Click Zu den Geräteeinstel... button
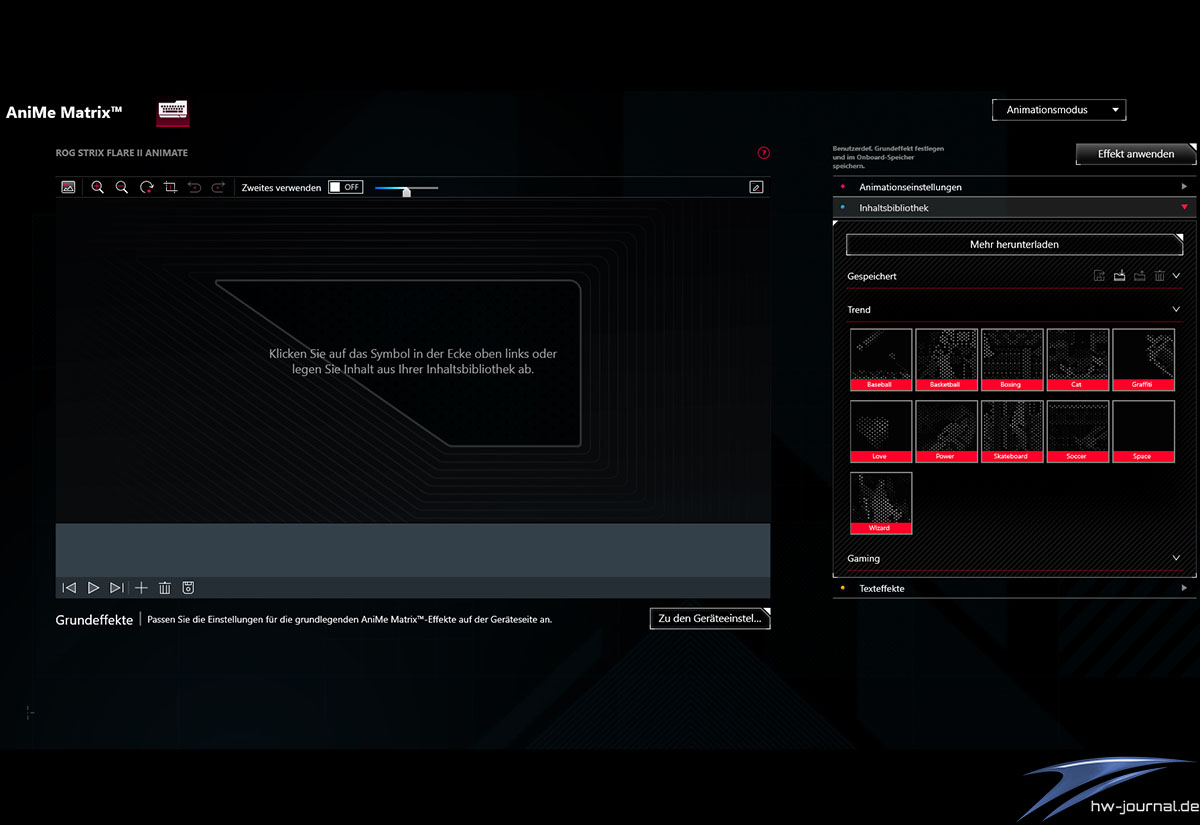The height and width of the screenshot is (825, 1200). point(710,619)
